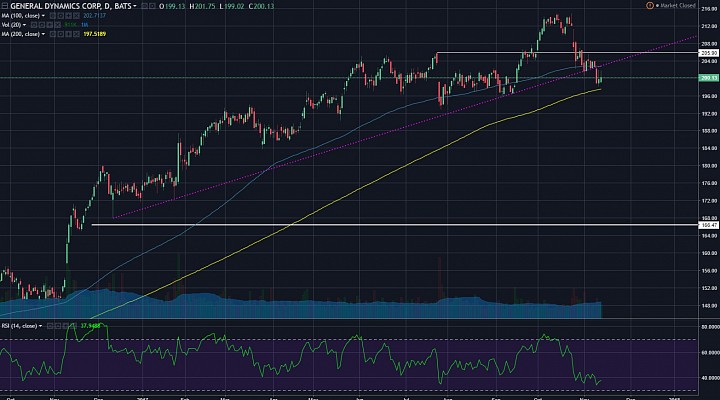The width and height of the screenshot is (720, 400).
Task: Open settings icon for Vol (20)
Action: [42, 25]
